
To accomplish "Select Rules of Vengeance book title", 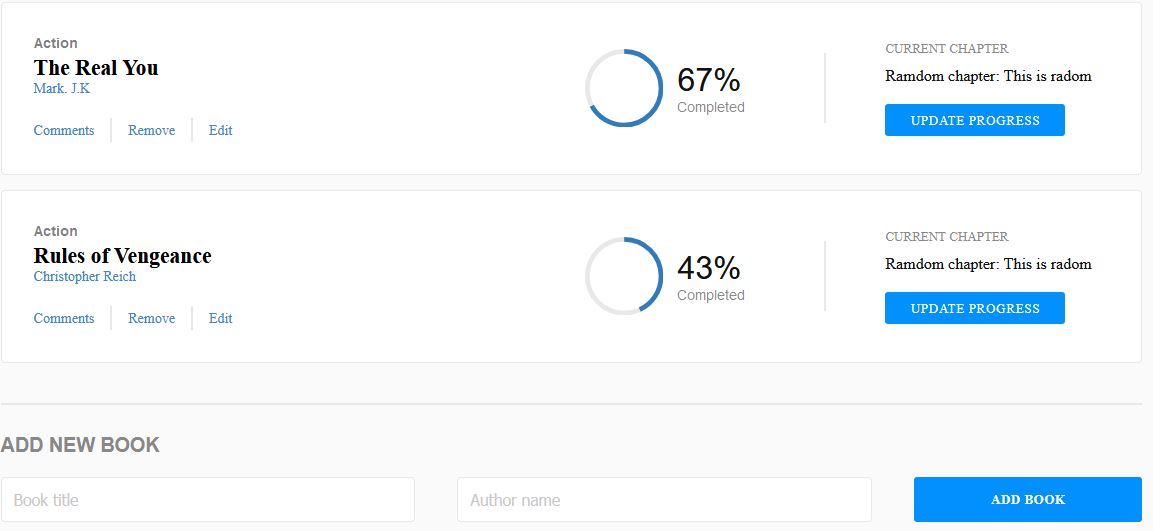I will [123, 256].
